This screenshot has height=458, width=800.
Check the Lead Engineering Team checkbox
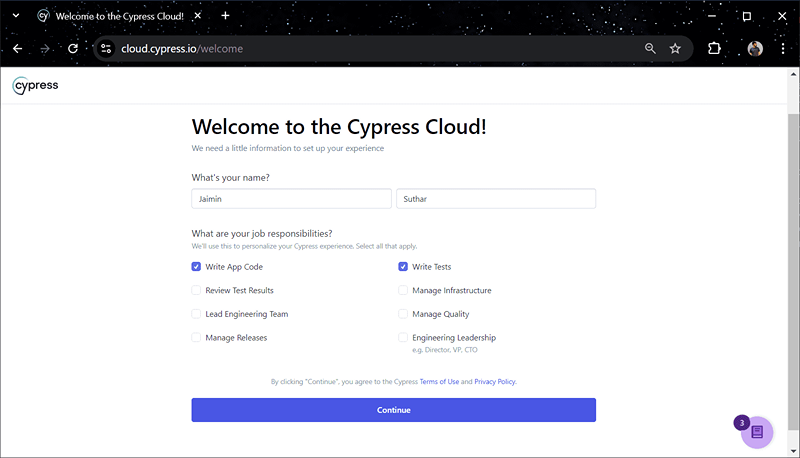(x=196, y=314)
